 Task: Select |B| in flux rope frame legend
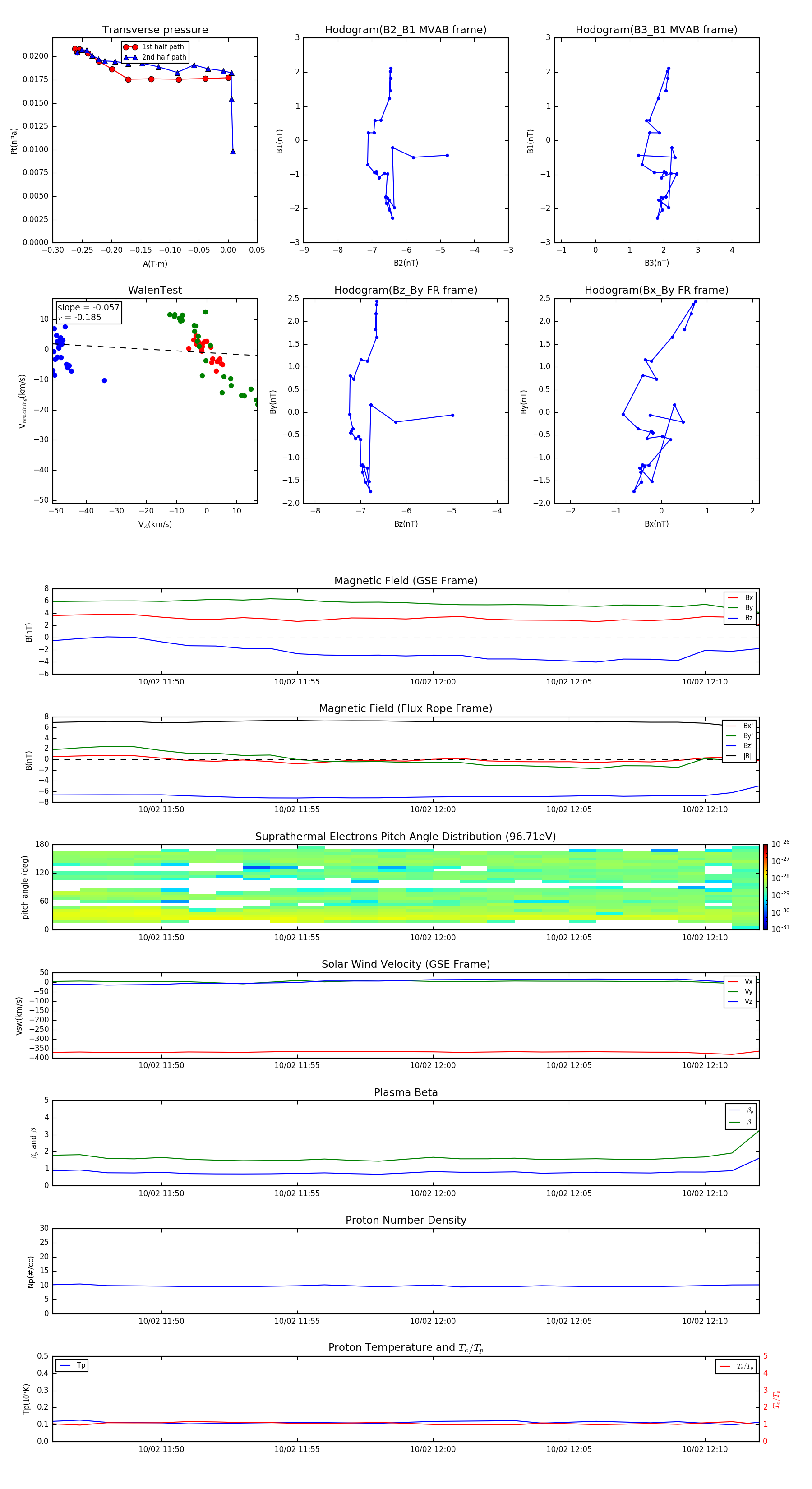740,756
